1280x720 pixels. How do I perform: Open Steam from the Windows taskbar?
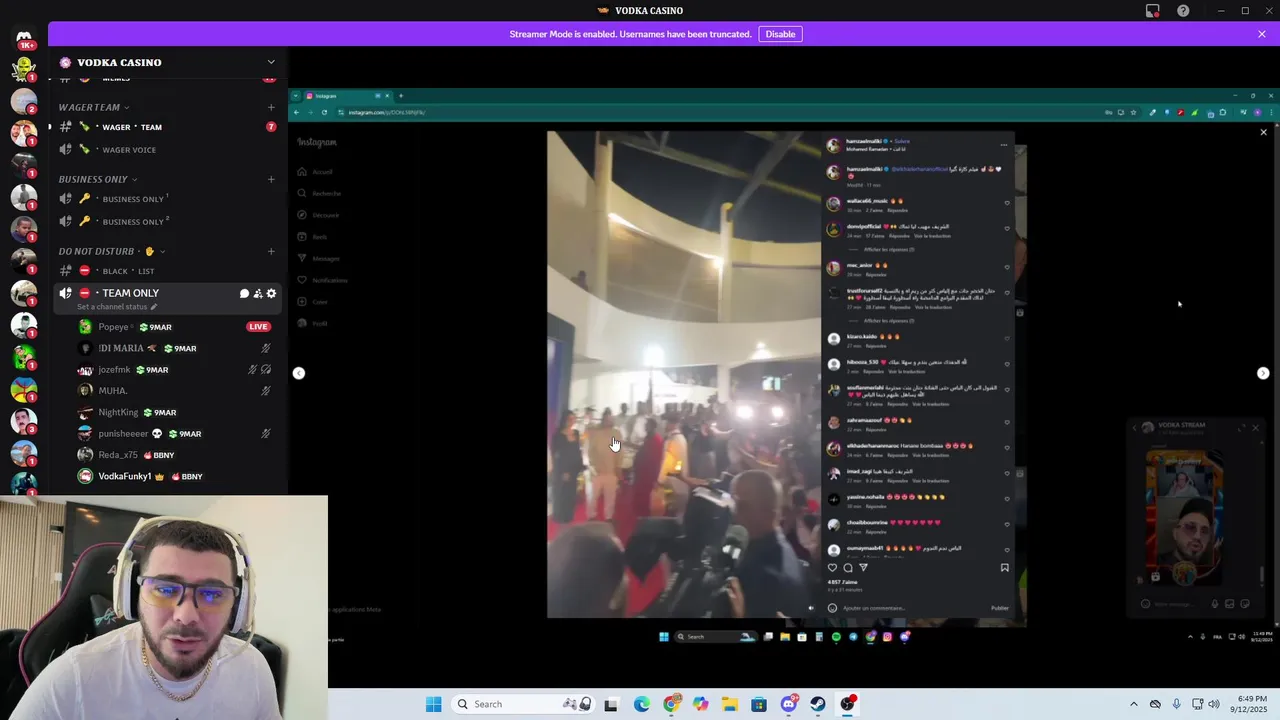coord(817,704)
